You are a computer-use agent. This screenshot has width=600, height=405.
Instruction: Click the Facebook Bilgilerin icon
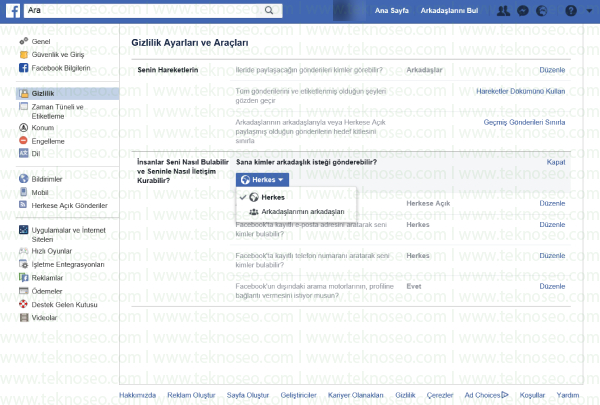pyautogui.click(x=24, y=68)
